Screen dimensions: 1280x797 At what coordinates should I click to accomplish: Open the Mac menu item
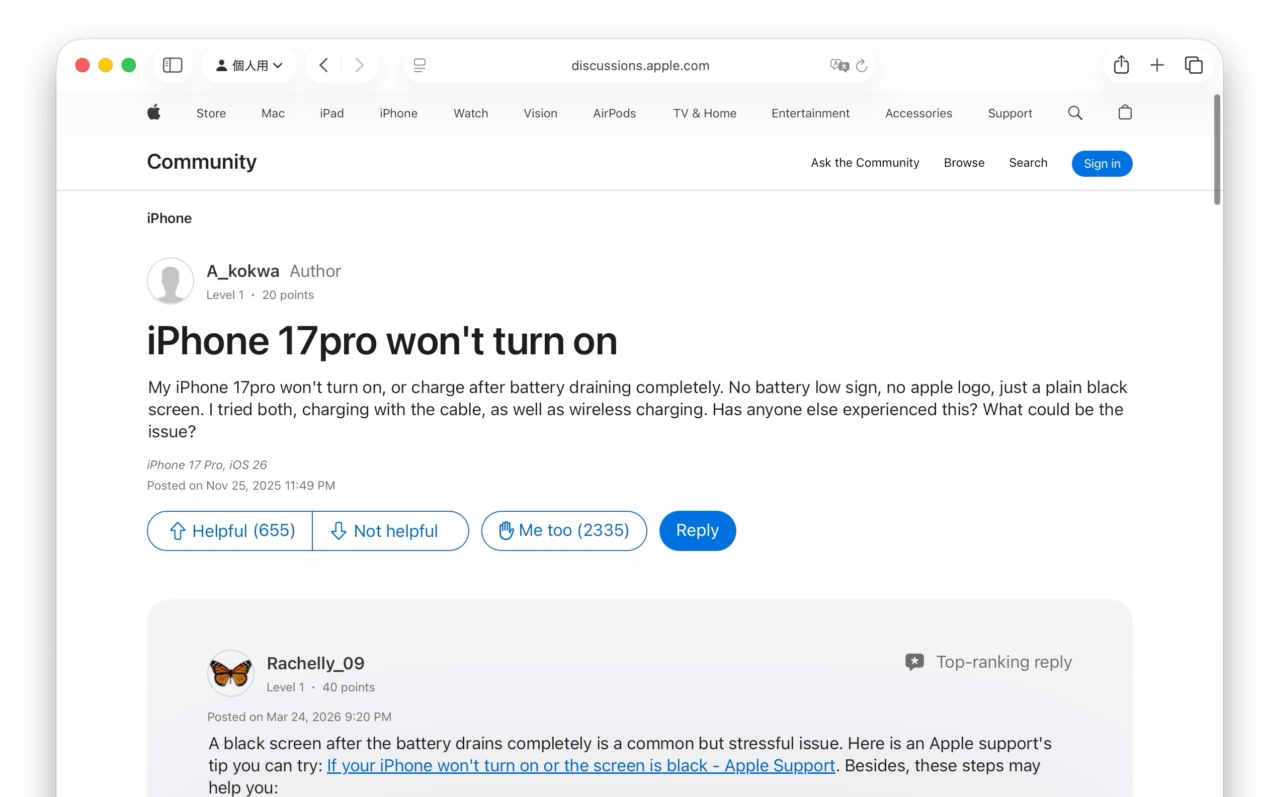tap(273, 113)
